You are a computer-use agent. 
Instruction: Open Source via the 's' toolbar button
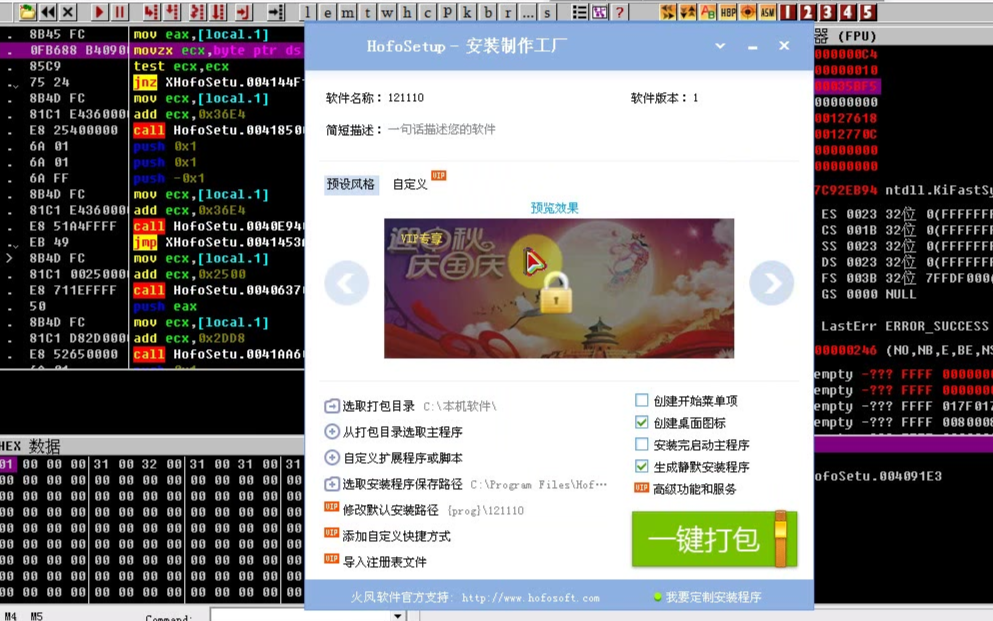[547, 11]
